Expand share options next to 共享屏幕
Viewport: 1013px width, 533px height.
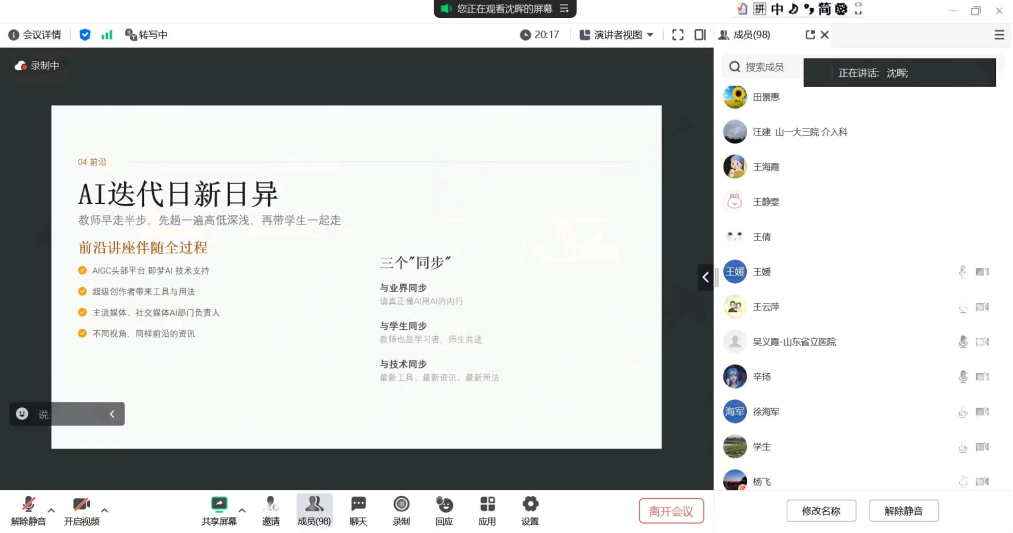[x=242, y=510]
